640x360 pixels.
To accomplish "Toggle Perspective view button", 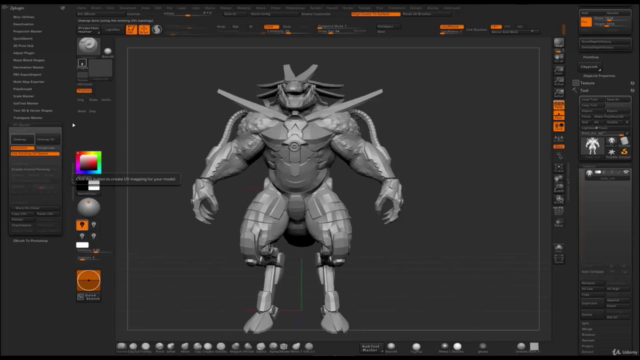I will tap(559, 105).
